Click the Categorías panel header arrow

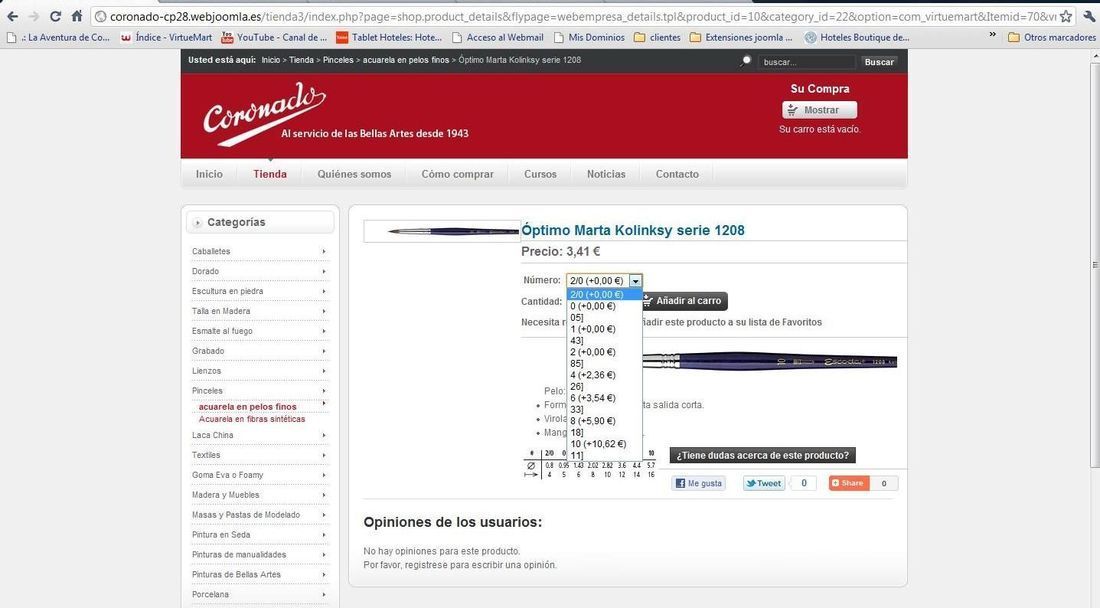pyautogui.click(x=198, y=222)
